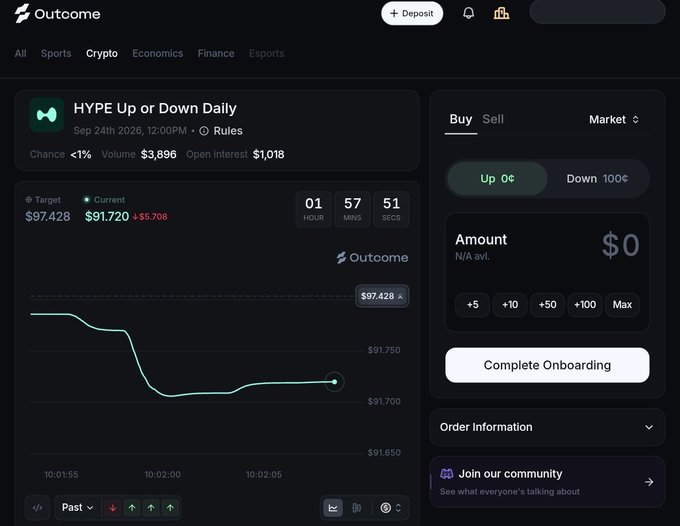Add +100 to the amount
The image size is (680, 526).
pos(585,305)
